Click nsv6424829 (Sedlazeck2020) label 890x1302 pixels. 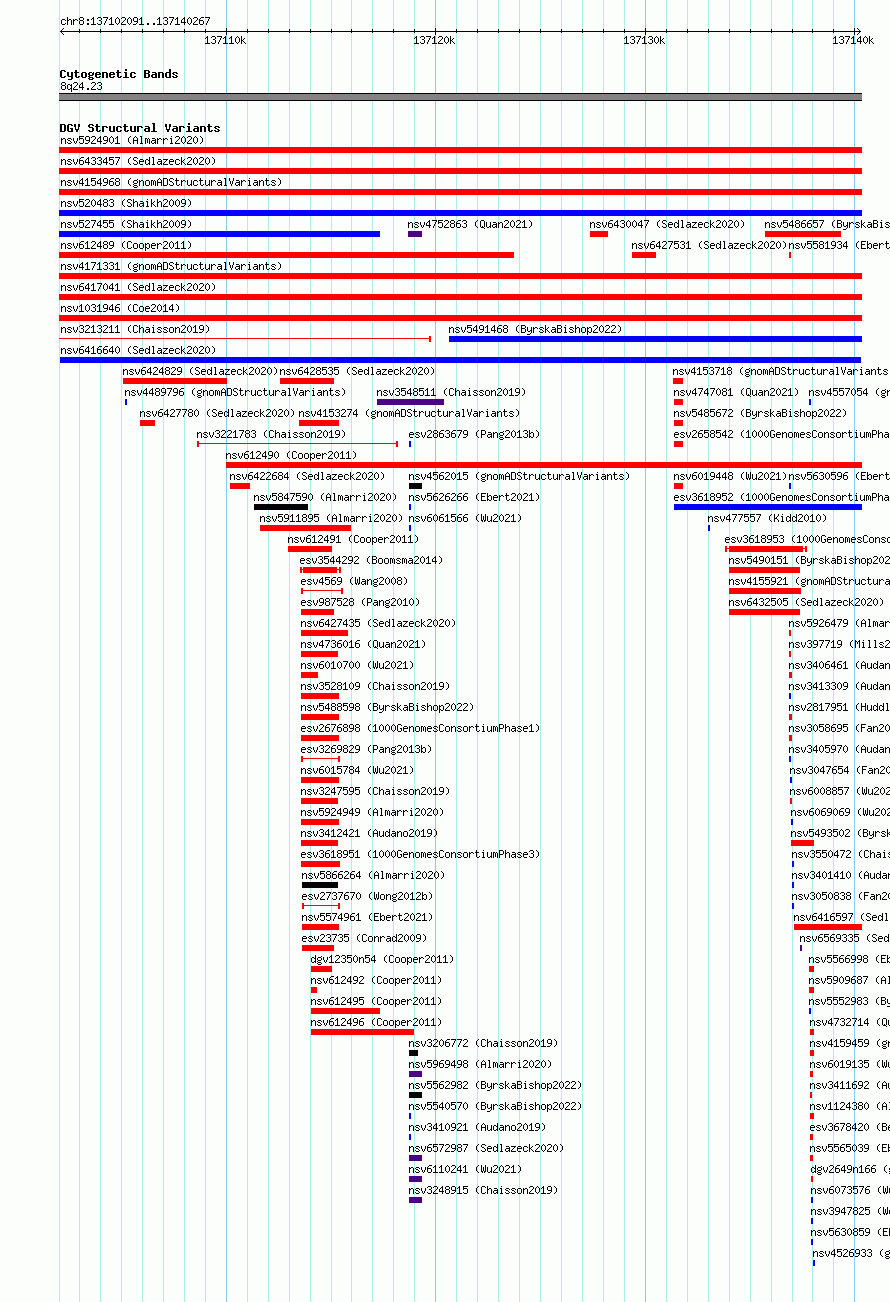click(200, 371)
